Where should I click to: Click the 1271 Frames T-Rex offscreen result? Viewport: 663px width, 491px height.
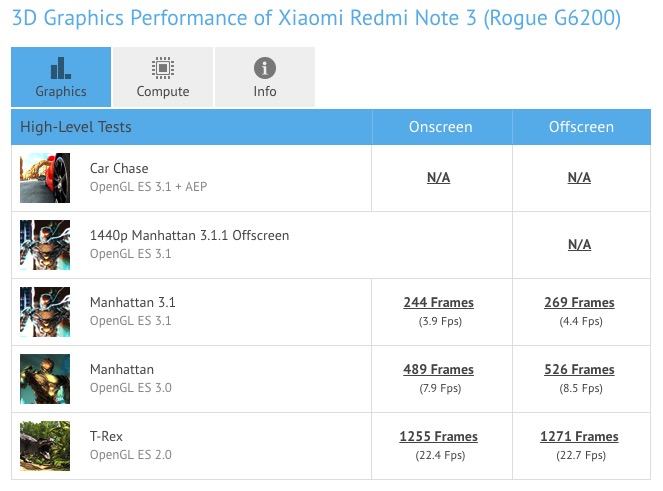(x=579, y=437)
